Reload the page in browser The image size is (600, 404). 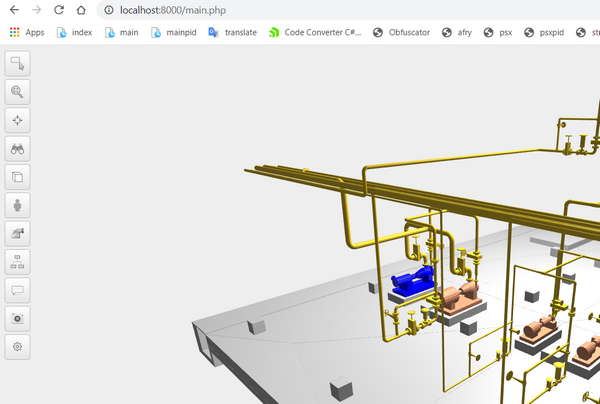(x=59, y=10)
